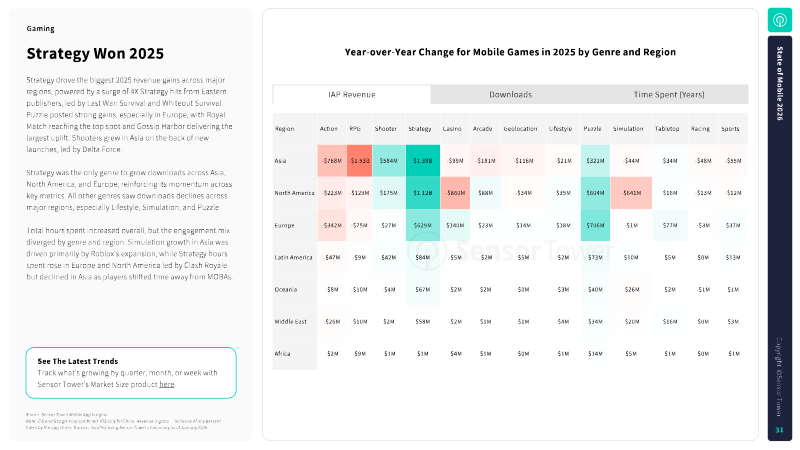This screenshot has width=800, height=450.
Task: Click the page number 31 badge
Action: click(x=779, y=430)
